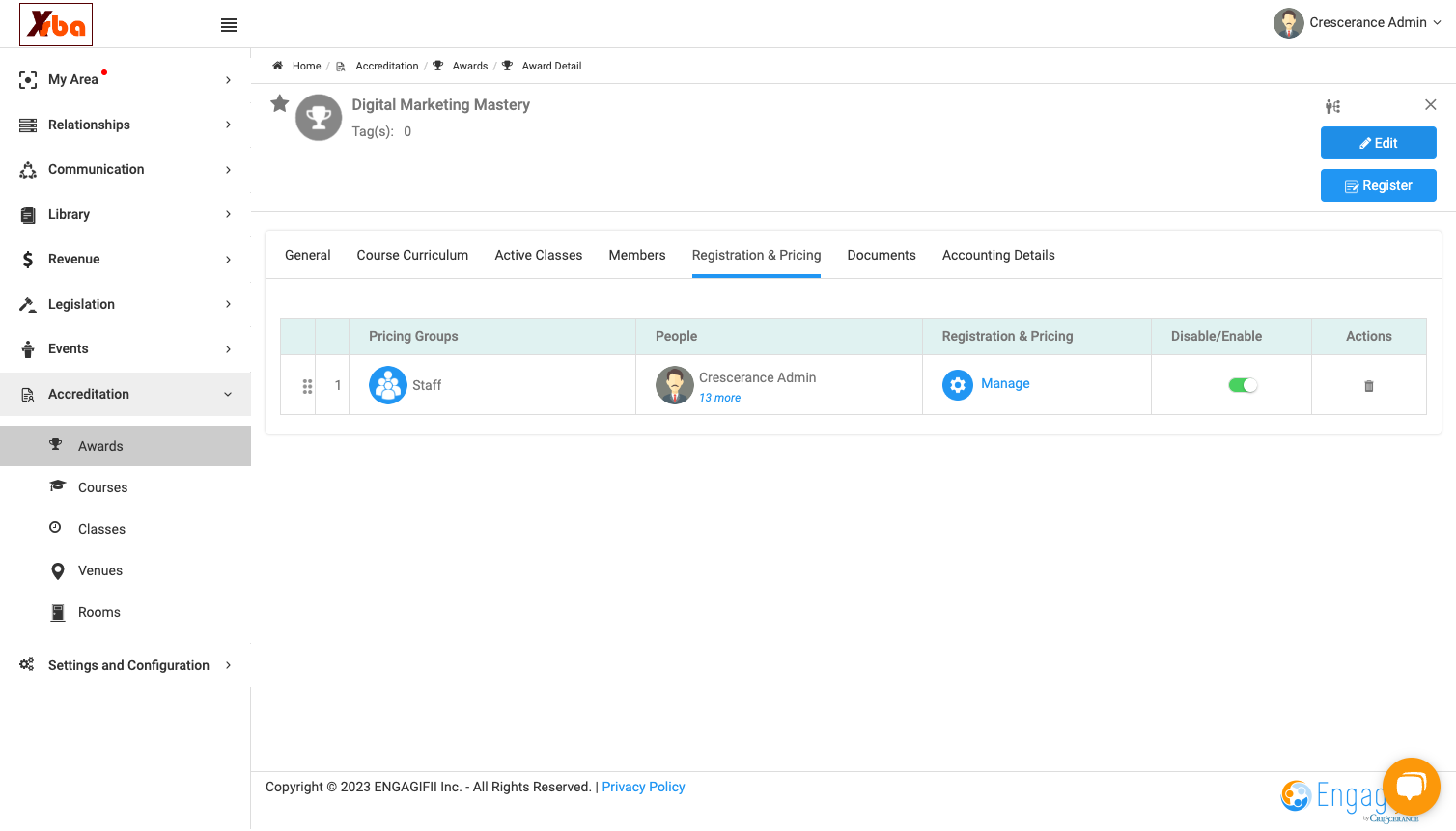Expand the Relationships menu

coord(126,125)
